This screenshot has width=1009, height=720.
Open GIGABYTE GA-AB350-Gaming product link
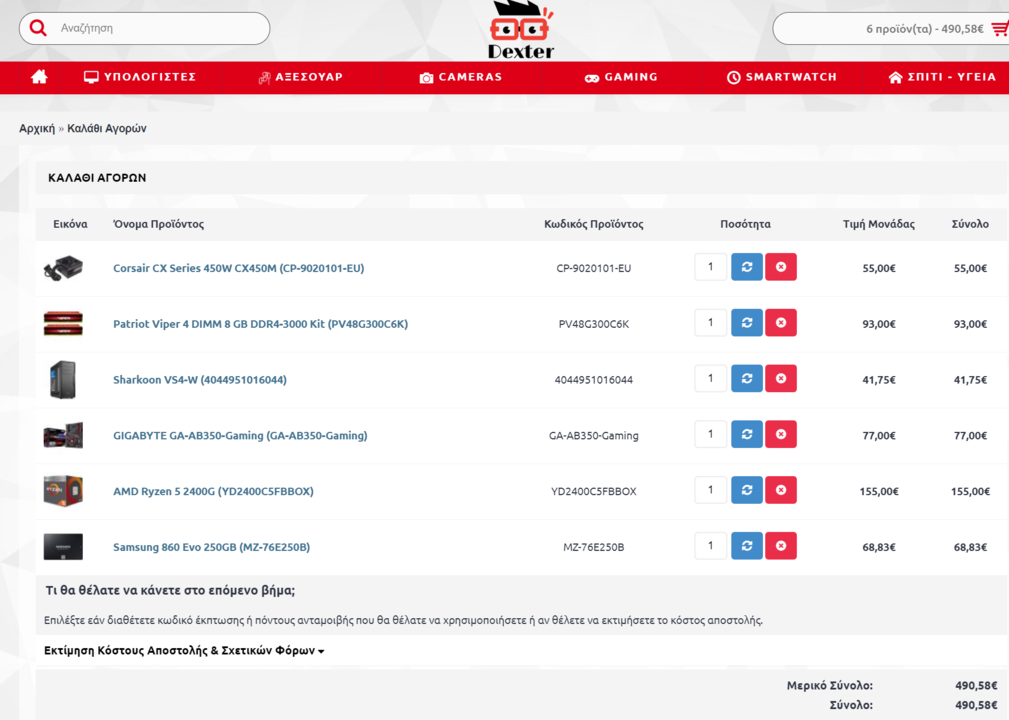tap(240, 436)
